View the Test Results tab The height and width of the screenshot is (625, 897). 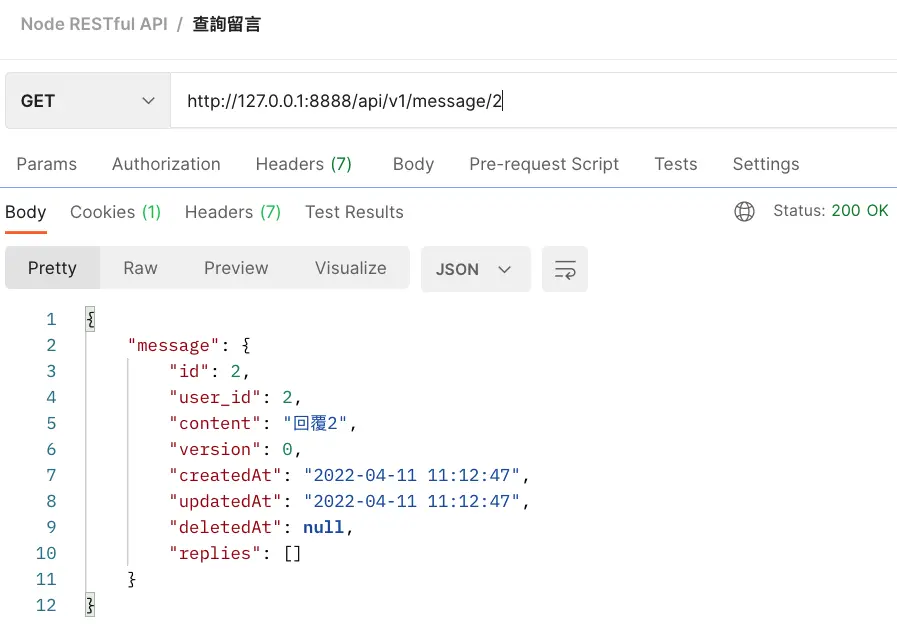tap(354, 212)
